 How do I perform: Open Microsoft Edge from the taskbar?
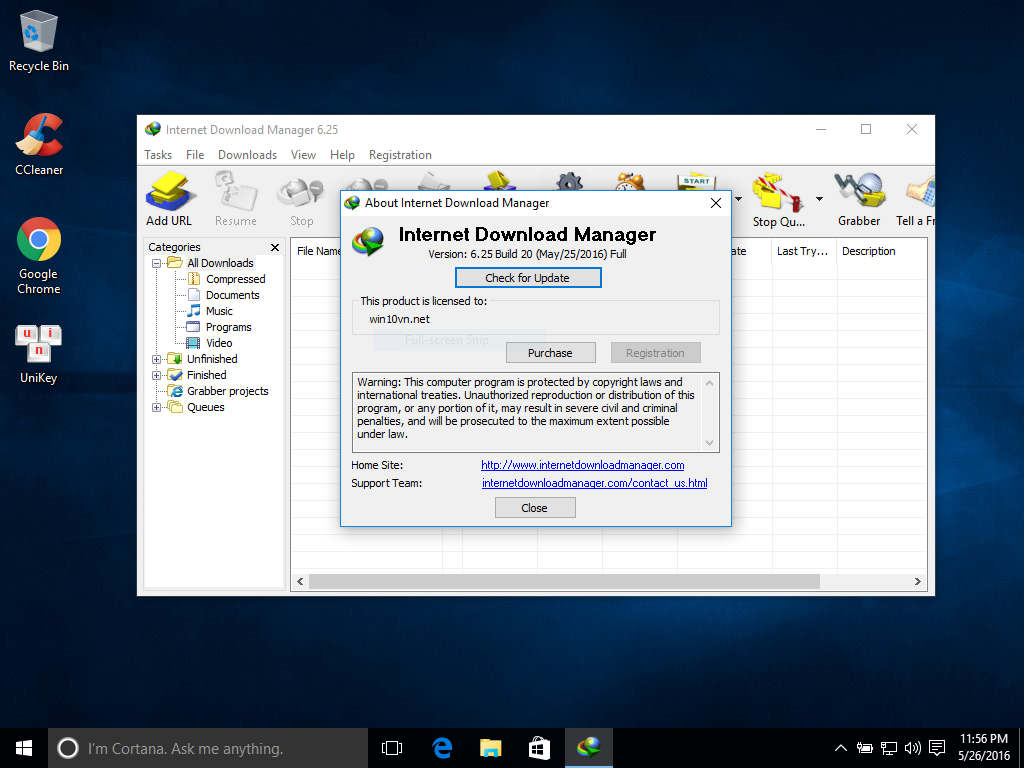coord(442,748)
